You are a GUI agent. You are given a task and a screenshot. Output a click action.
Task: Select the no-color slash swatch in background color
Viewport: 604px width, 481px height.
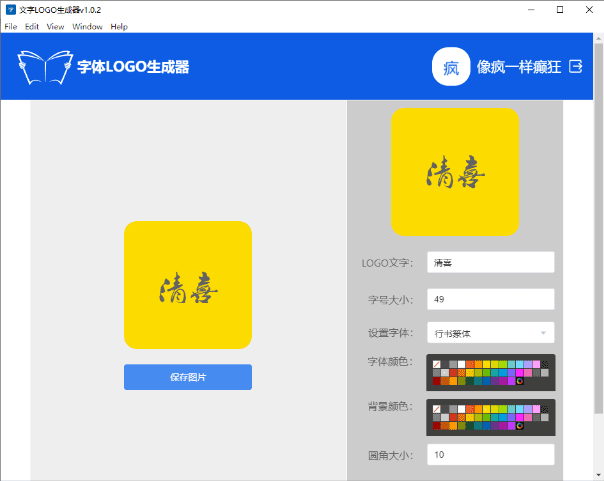point(436,409)
